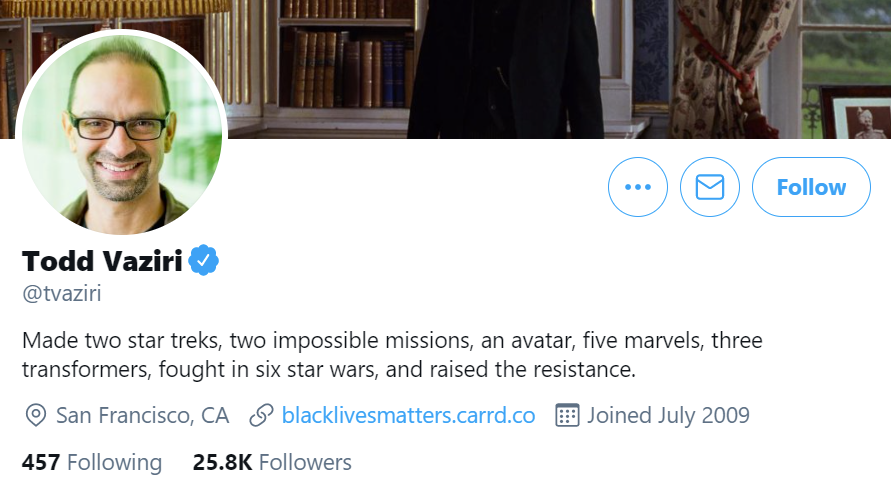The width and height of the screenshot is (891, 483).
Task: Click the location pin icon
Action: (x=36, y=415)
